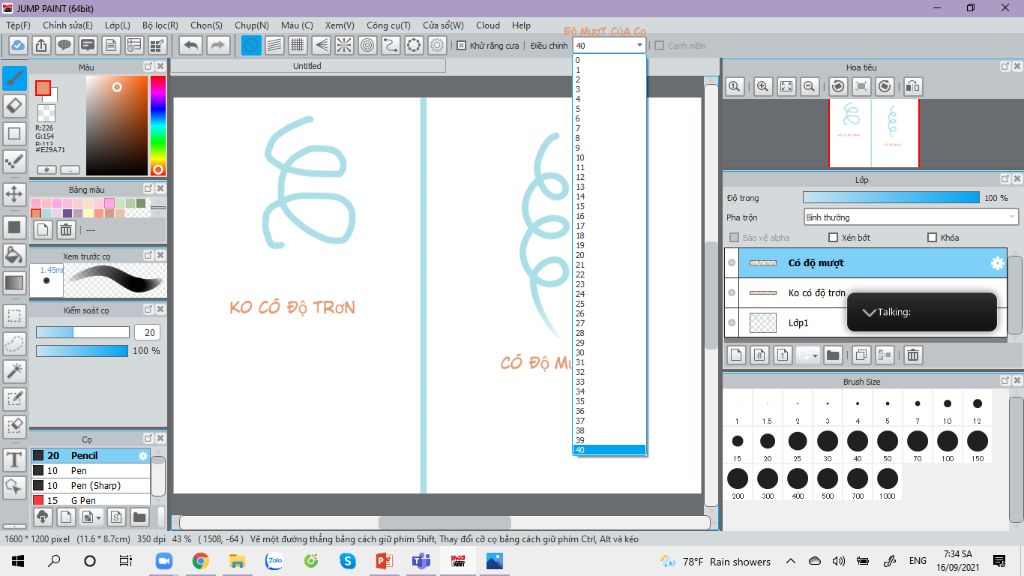Create a new layer in Lớp panel
Viewport: 1024px width, 576px height.
[x=736, y=355]
